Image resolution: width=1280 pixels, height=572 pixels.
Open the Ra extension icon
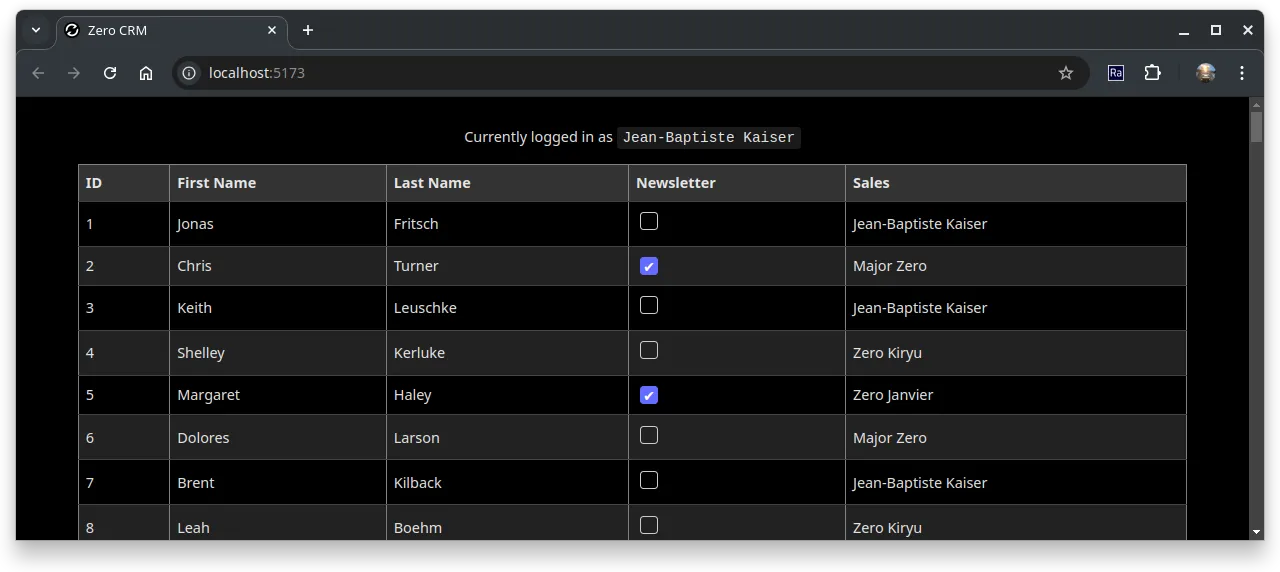(1116, 73)
